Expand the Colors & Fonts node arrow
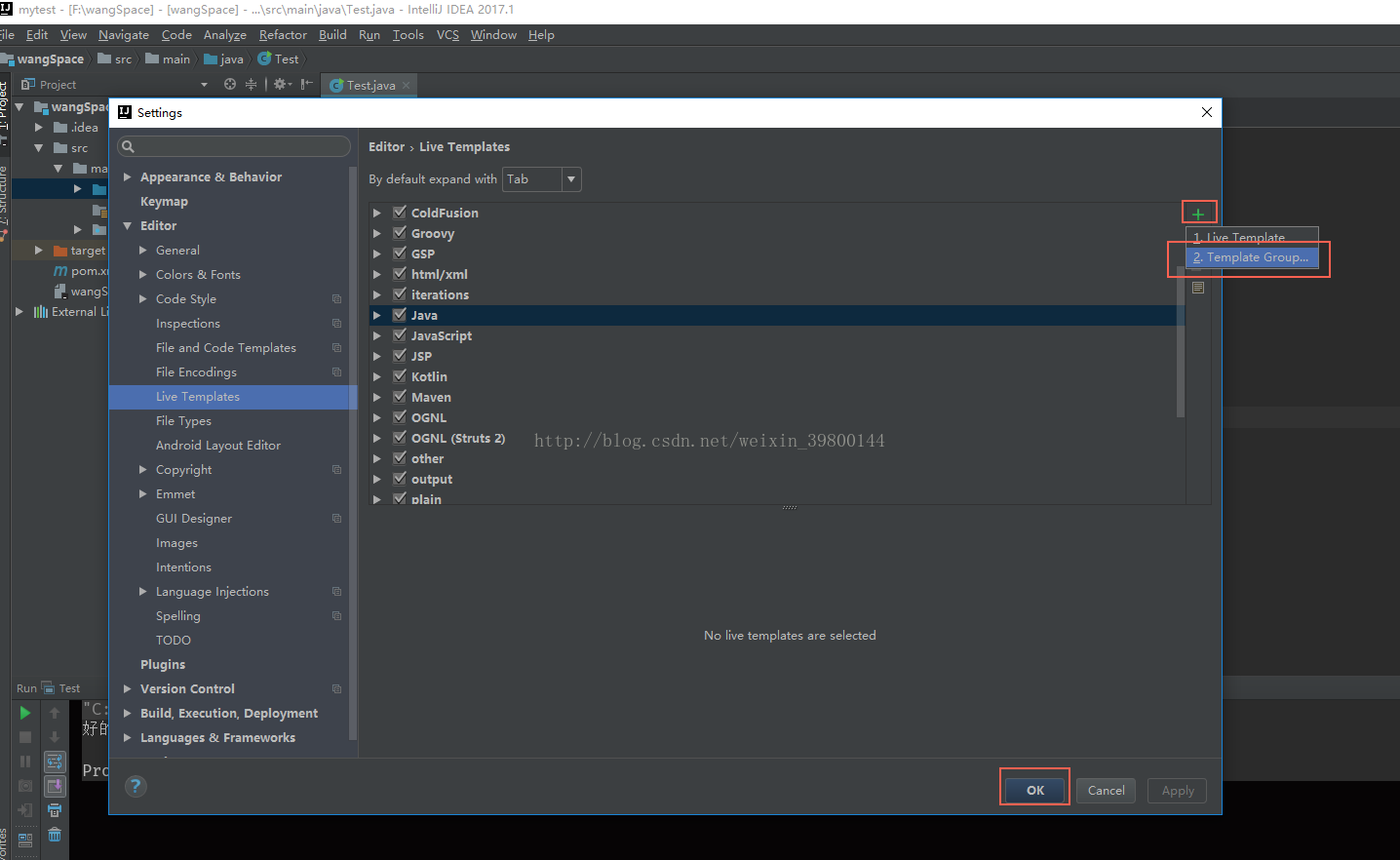This screenshot has height=860, width=1400. 143,275
